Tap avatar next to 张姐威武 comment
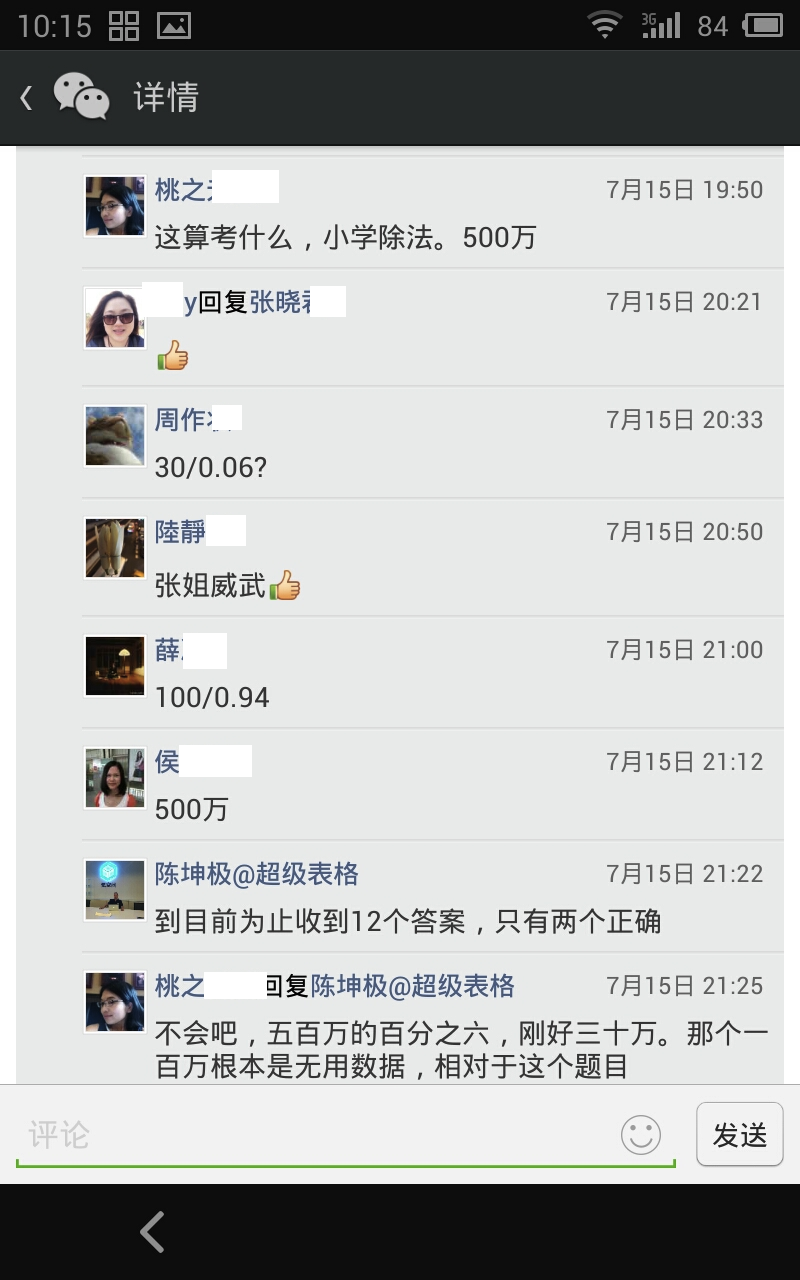 pyautogui.click(x=115, y=548)
